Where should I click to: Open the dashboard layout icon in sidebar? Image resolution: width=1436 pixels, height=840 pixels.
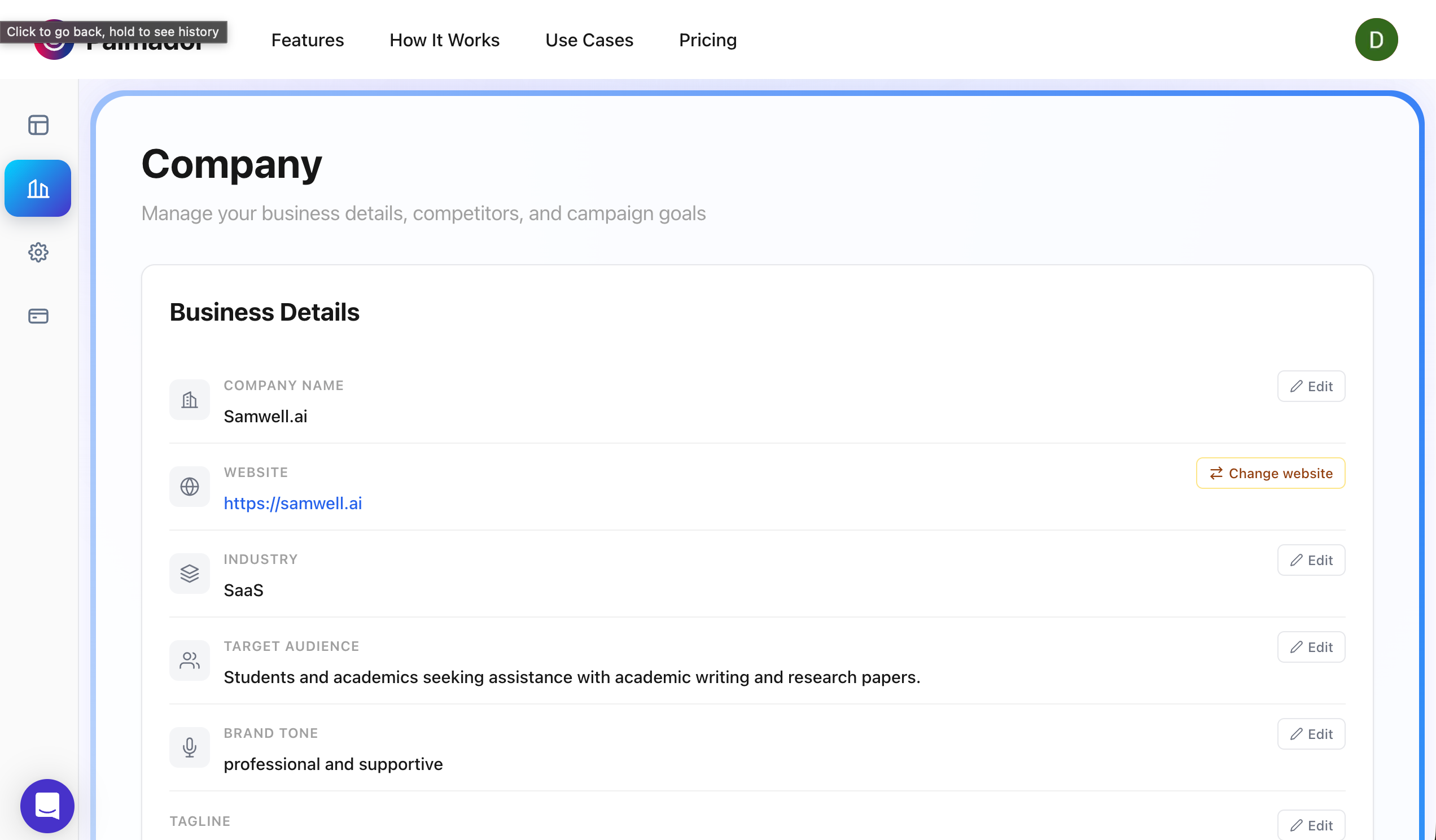click(38, 125)
